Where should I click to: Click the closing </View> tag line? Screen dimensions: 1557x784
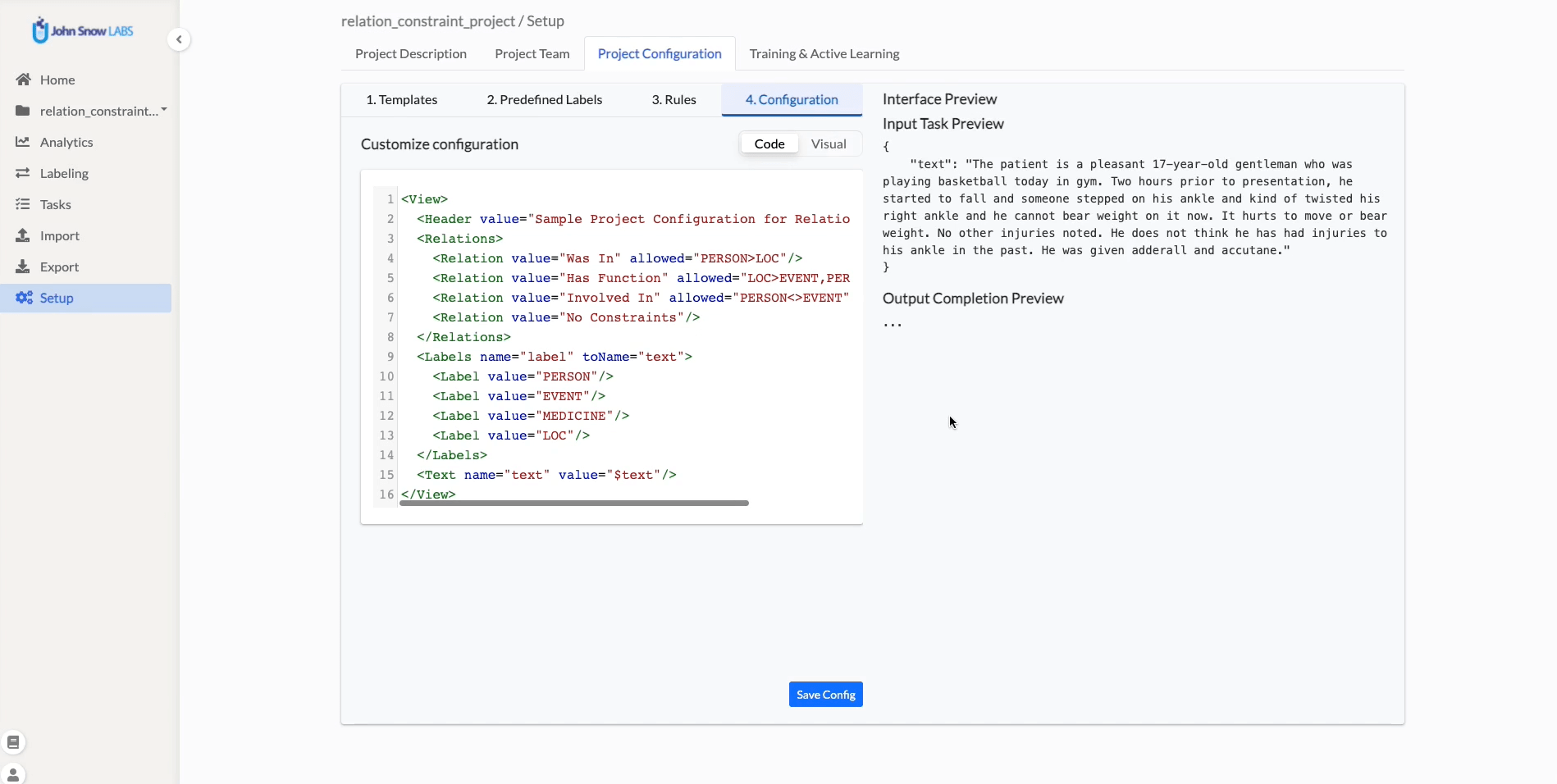(x=428, y=495)
